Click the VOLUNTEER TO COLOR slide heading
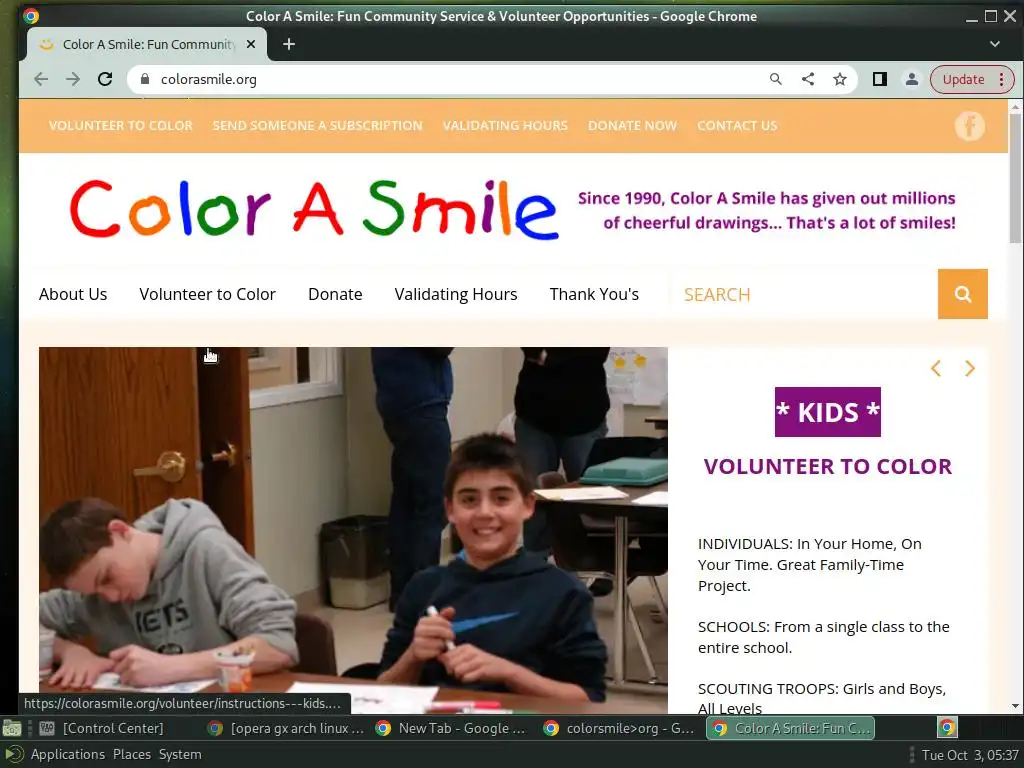This screenshot has height=768, width=1024. (827, 466)
